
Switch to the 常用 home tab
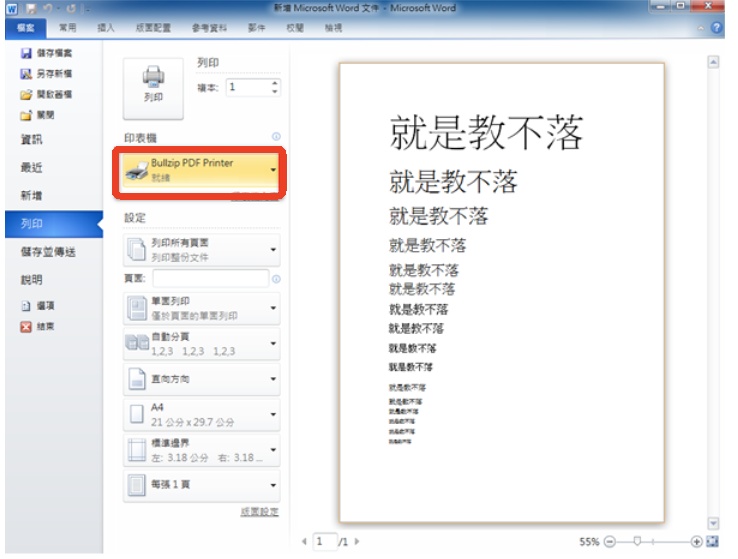[x=67, y=28]
